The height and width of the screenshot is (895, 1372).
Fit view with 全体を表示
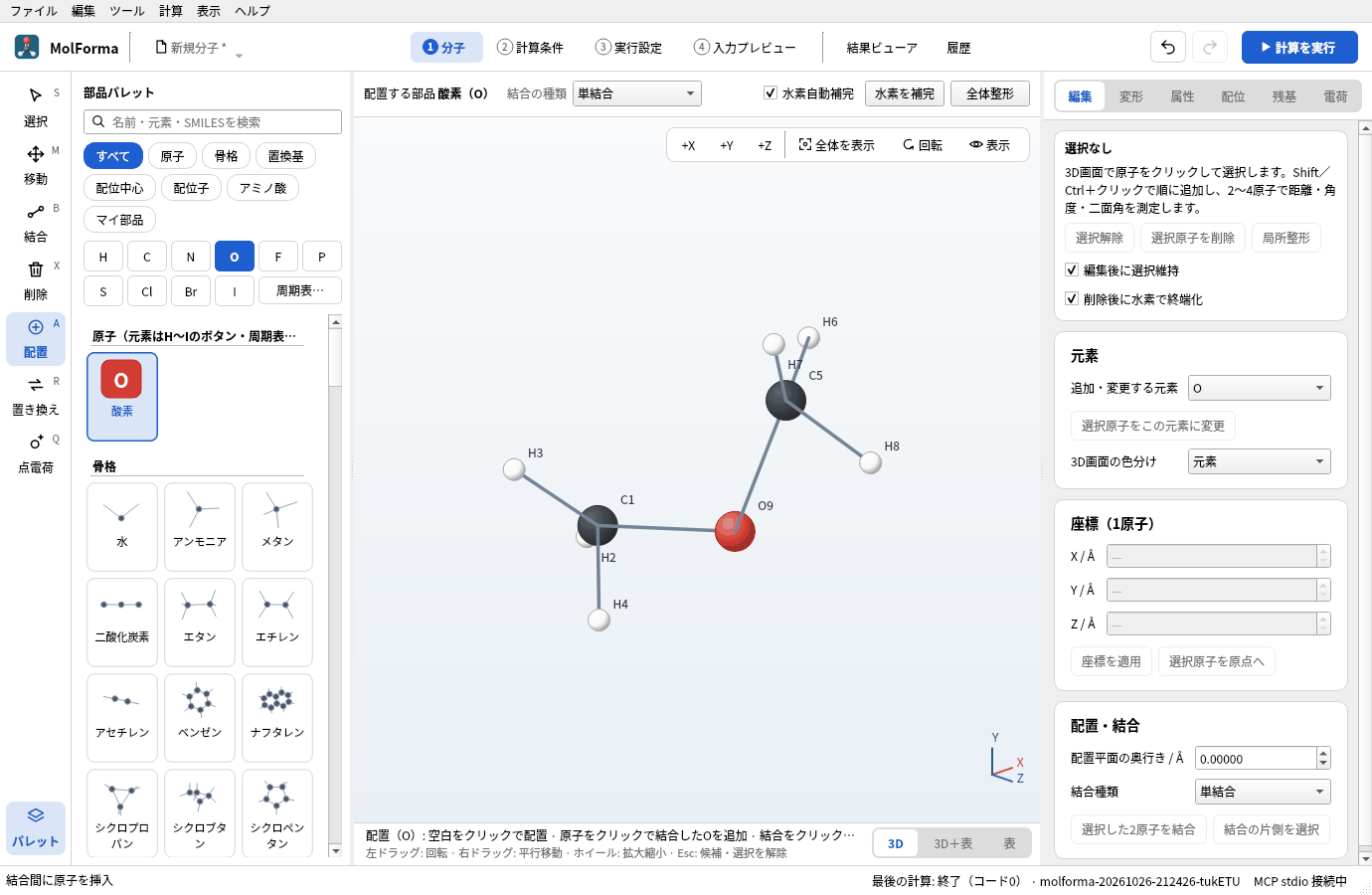(x=837, y=145)
